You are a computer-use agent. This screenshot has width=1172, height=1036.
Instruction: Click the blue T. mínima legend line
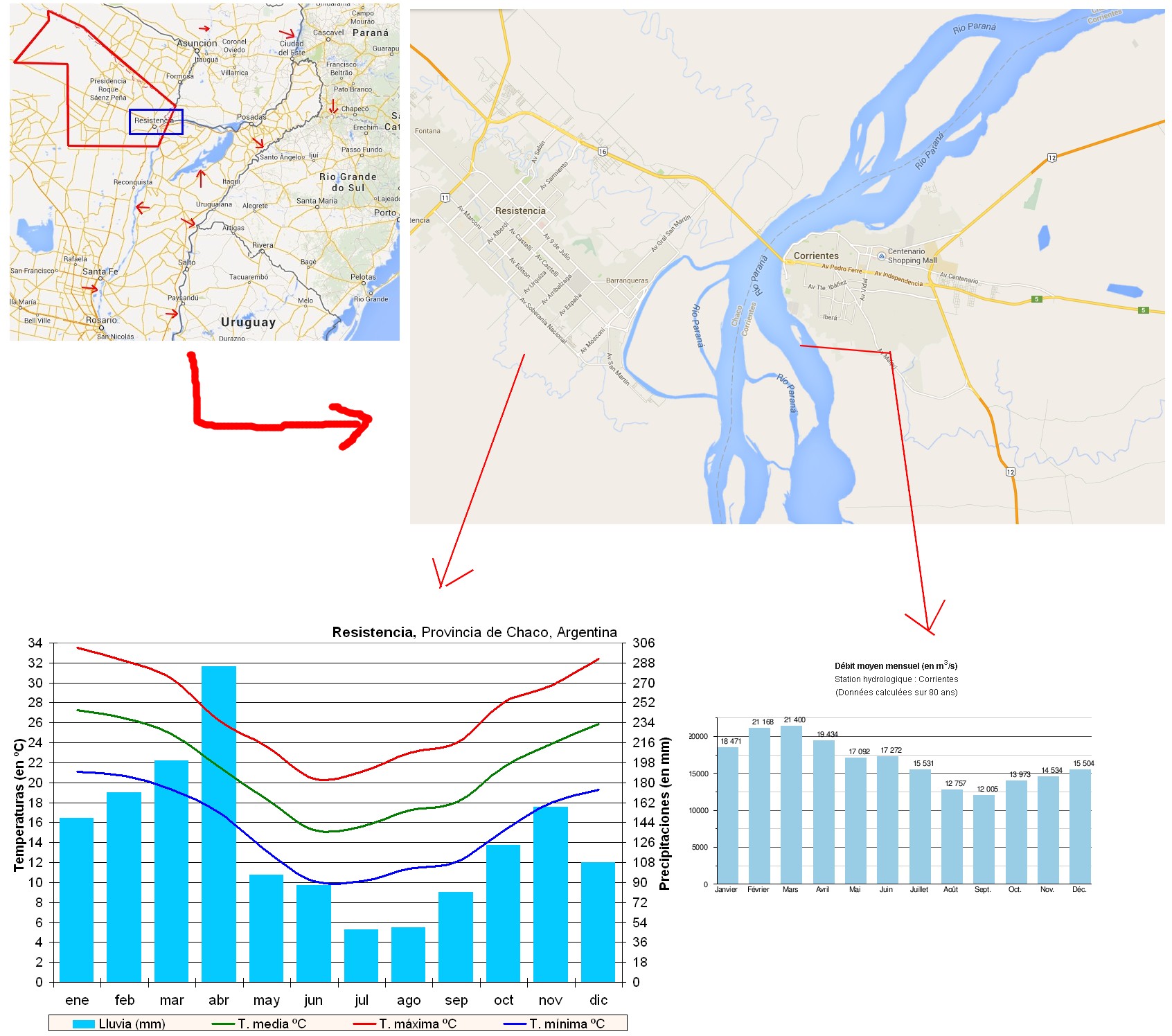[515, 1024]
